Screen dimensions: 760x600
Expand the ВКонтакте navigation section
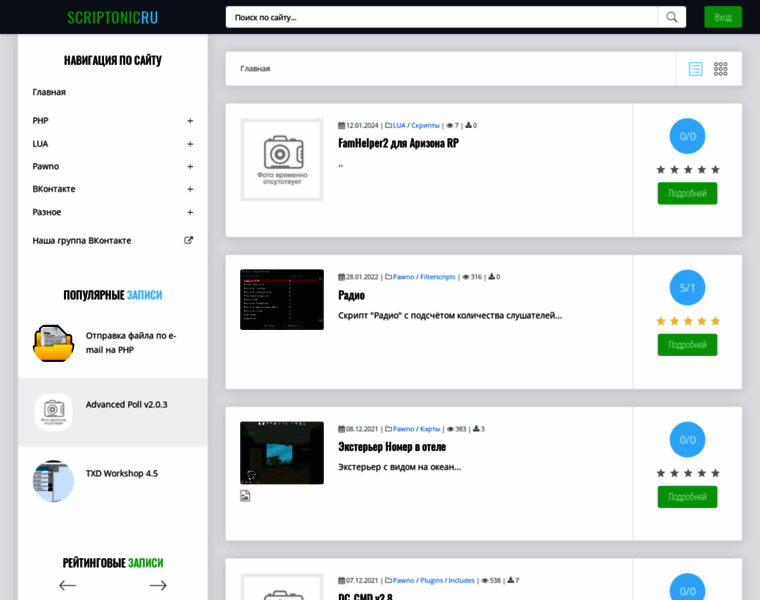coord(190,189)
